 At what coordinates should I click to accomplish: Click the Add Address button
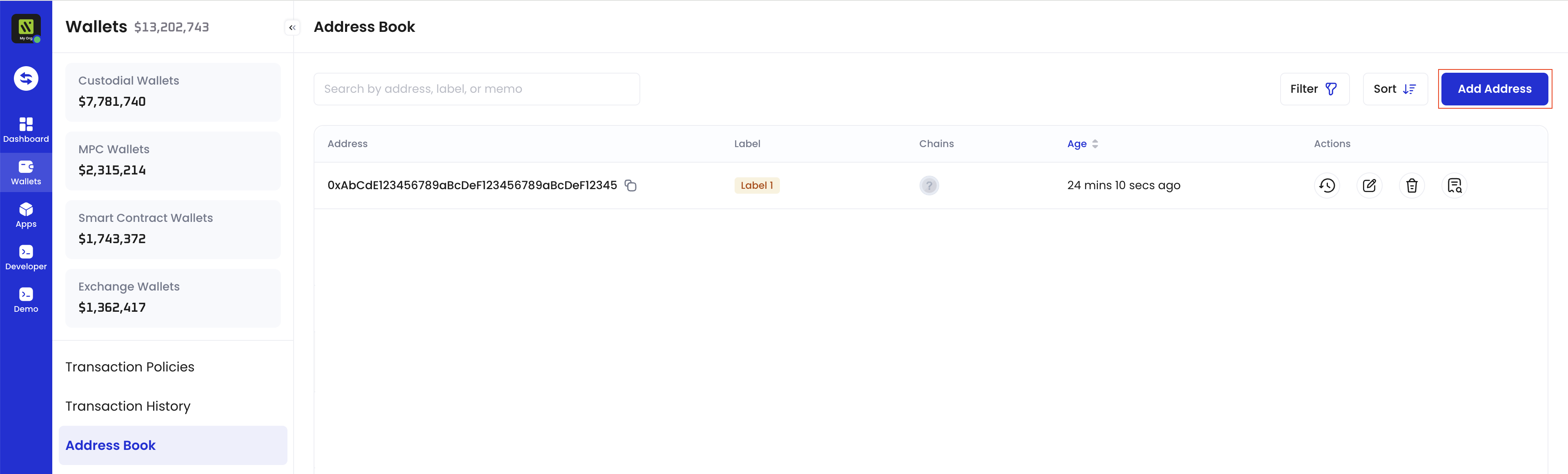[1494, 89]
